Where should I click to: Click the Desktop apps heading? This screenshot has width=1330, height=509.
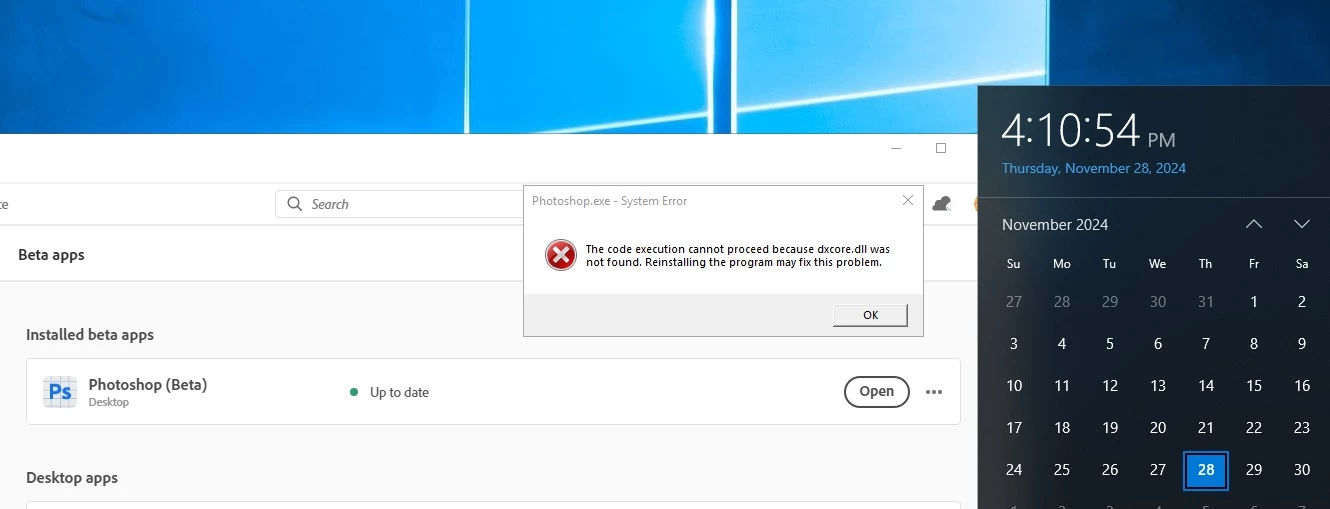[72, 478]
